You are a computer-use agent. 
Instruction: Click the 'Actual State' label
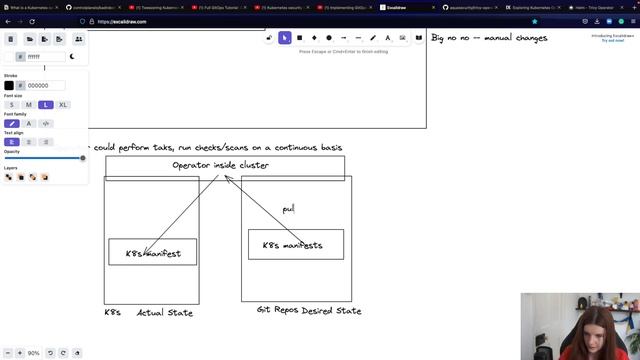click(x=164, y=313)
